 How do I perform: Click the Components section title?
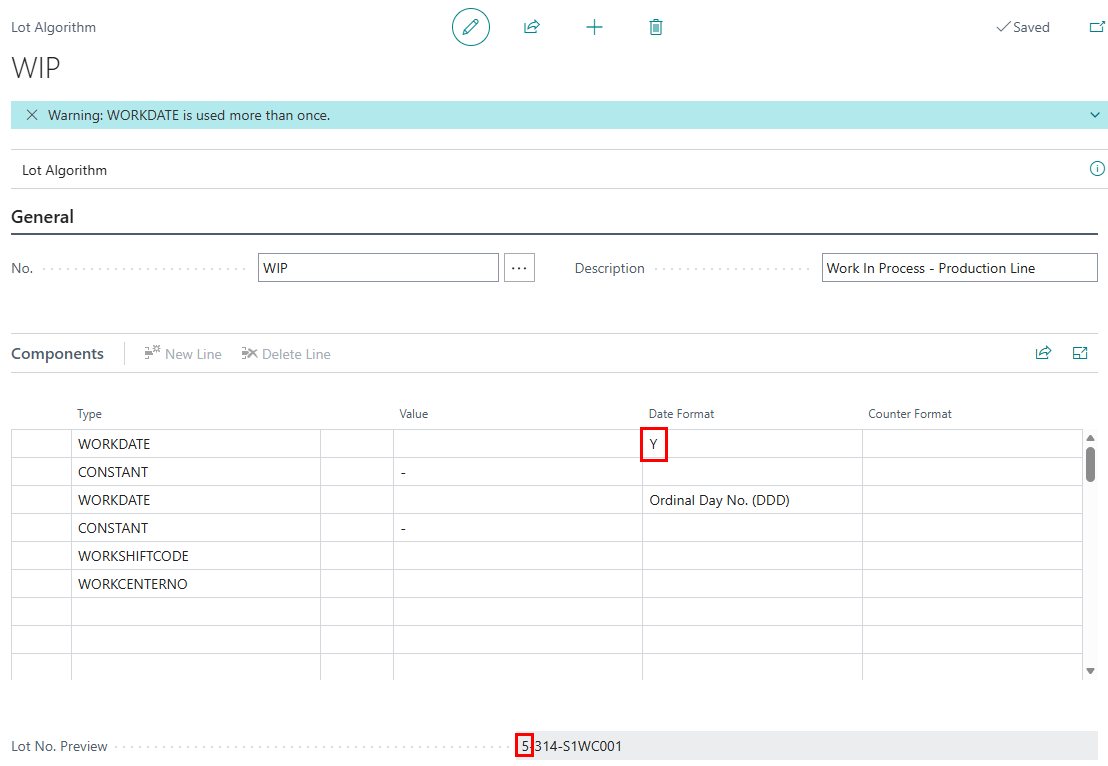57,354
